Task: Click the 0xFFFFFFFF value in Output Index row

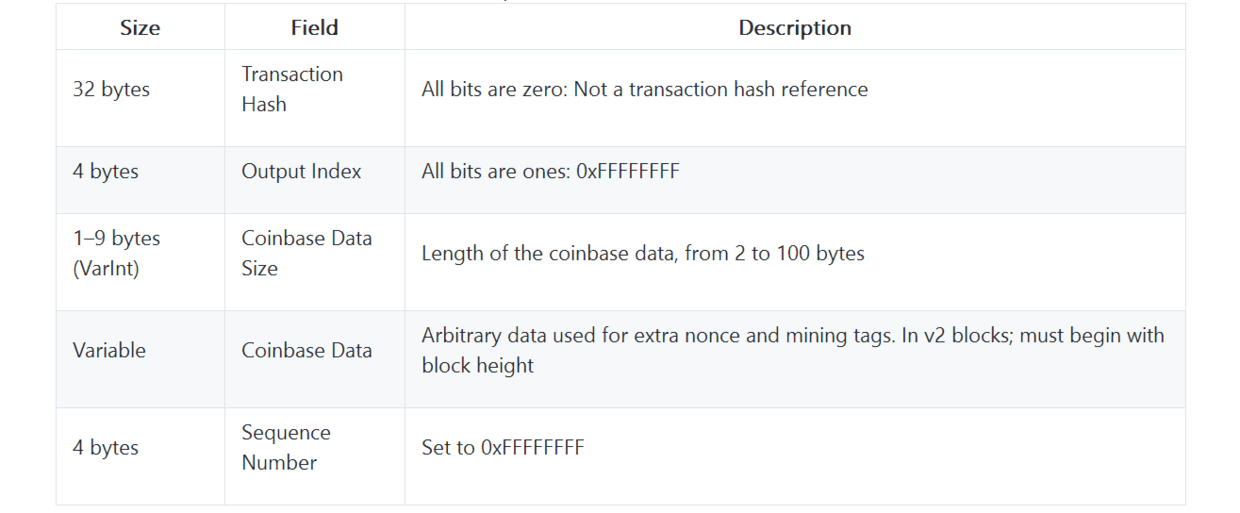Action: [x=627, y=171]
